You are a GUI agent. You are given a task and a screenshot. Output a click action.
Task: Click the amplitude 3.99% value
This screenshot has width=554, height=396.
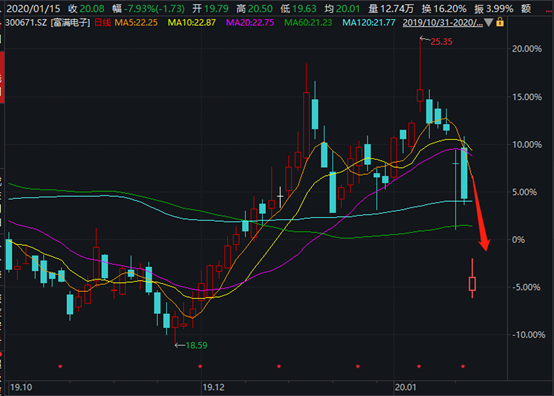point(499,8)
